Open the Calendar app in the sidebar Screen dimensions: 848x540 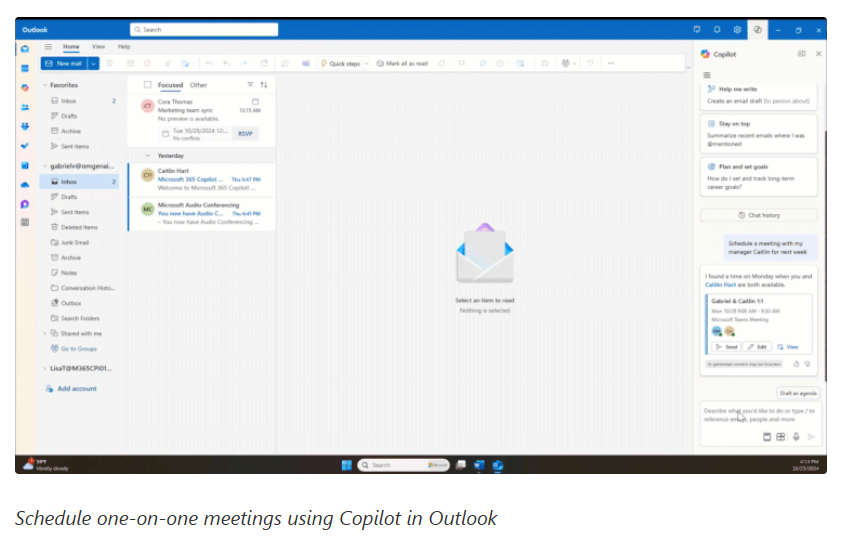[x=25, y=68]
